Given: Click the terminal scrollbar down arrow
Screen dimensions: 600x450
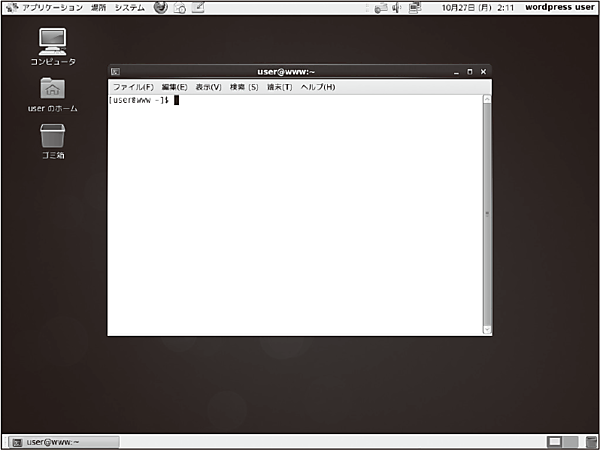Looking at the screenshot, I should click(x=487, y=329).
